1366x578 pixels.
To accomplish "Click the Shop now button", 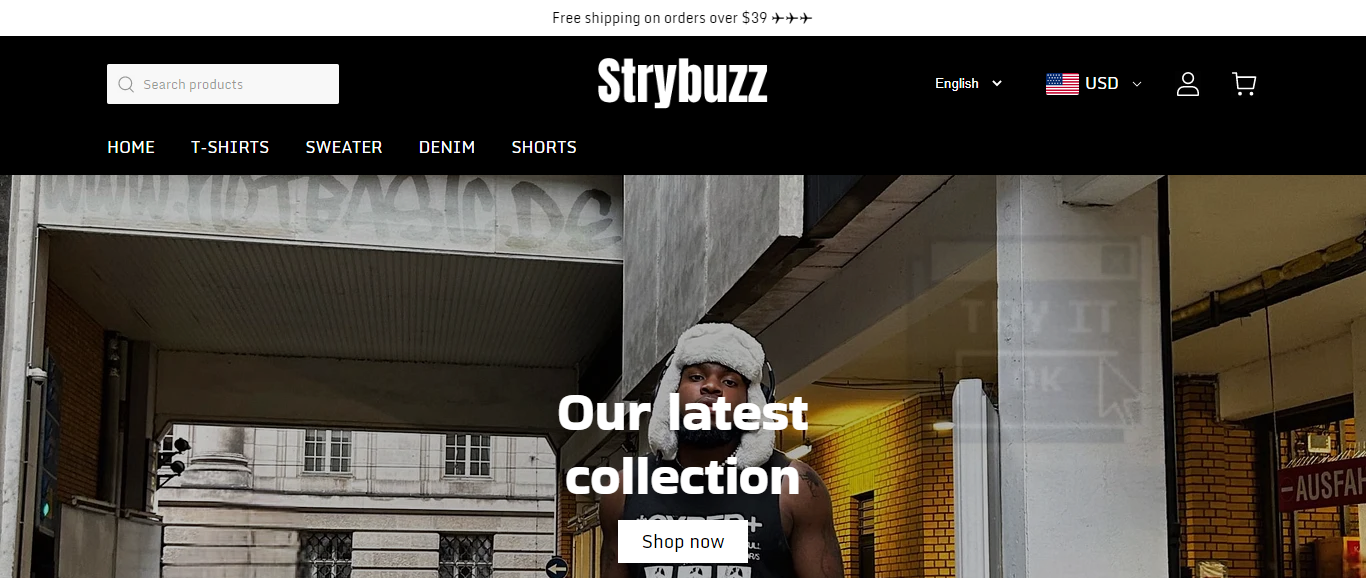I will coord(683,542).
